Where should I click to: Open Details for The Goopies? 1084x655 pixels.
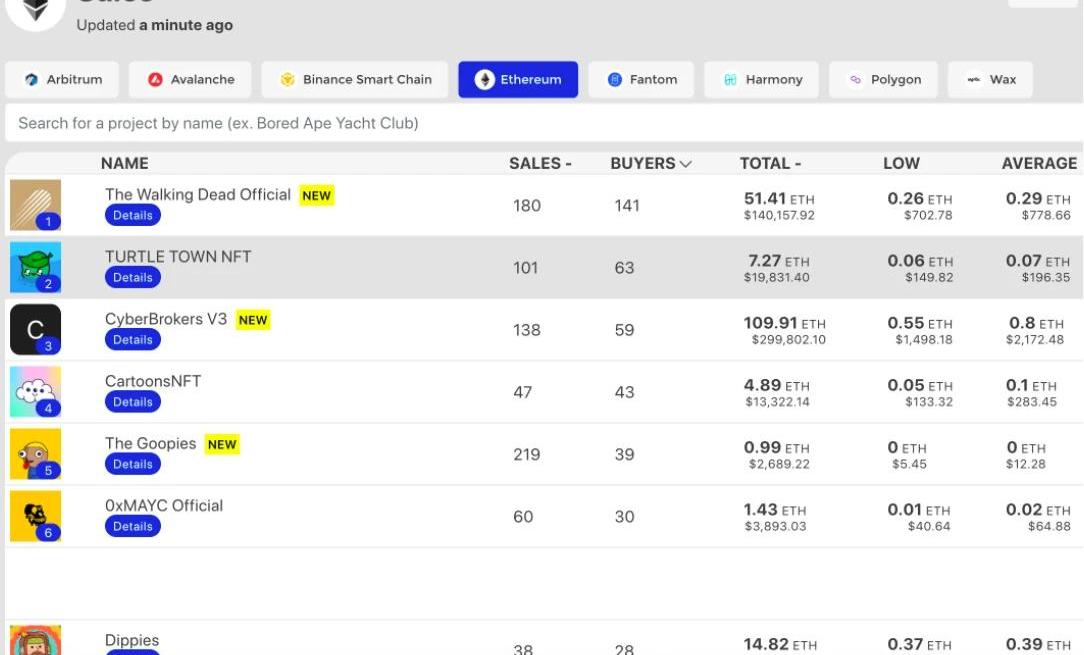click(133, 464)
